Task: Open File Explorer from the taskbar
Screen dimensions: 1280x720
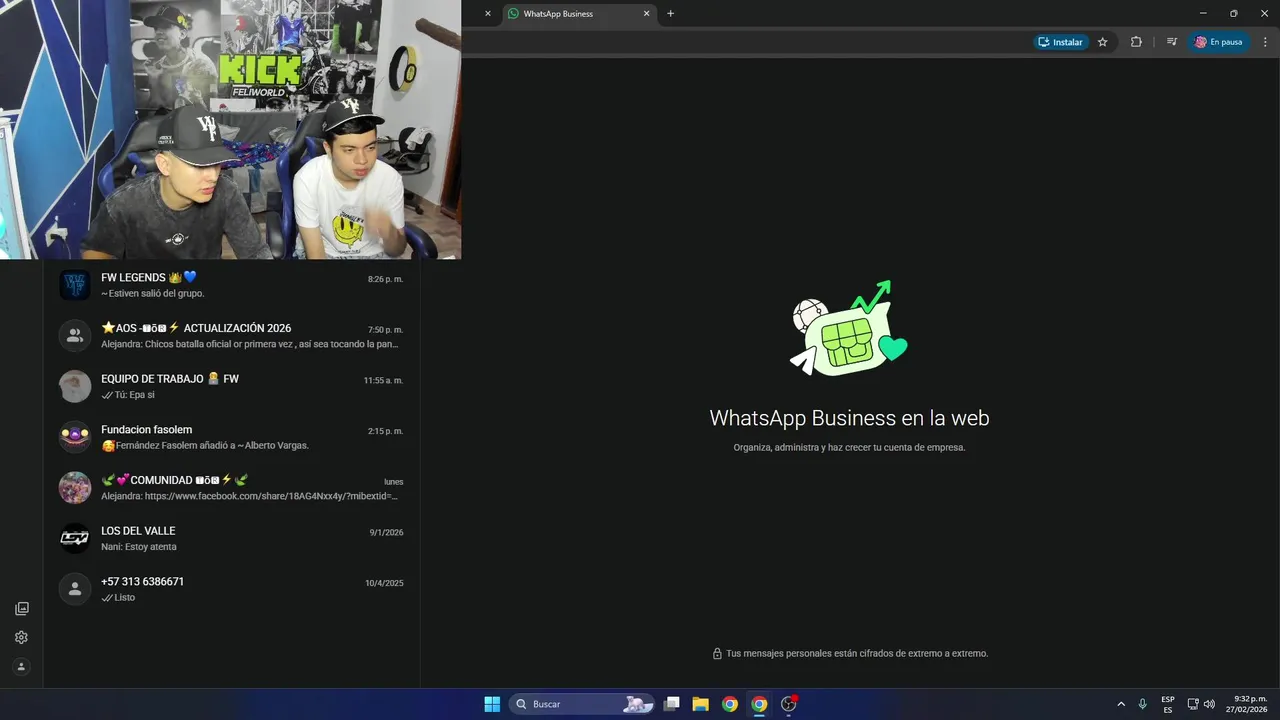Action: [700, 704]
